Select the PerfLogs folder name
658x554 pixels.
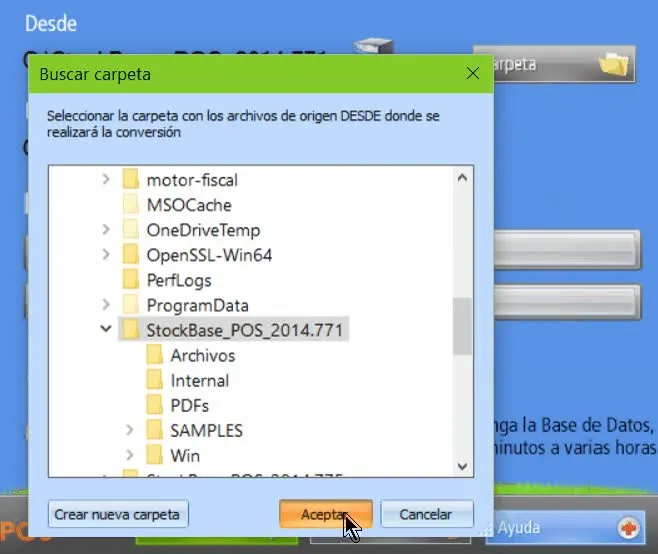pyautogui.click(x=179, y=280)
